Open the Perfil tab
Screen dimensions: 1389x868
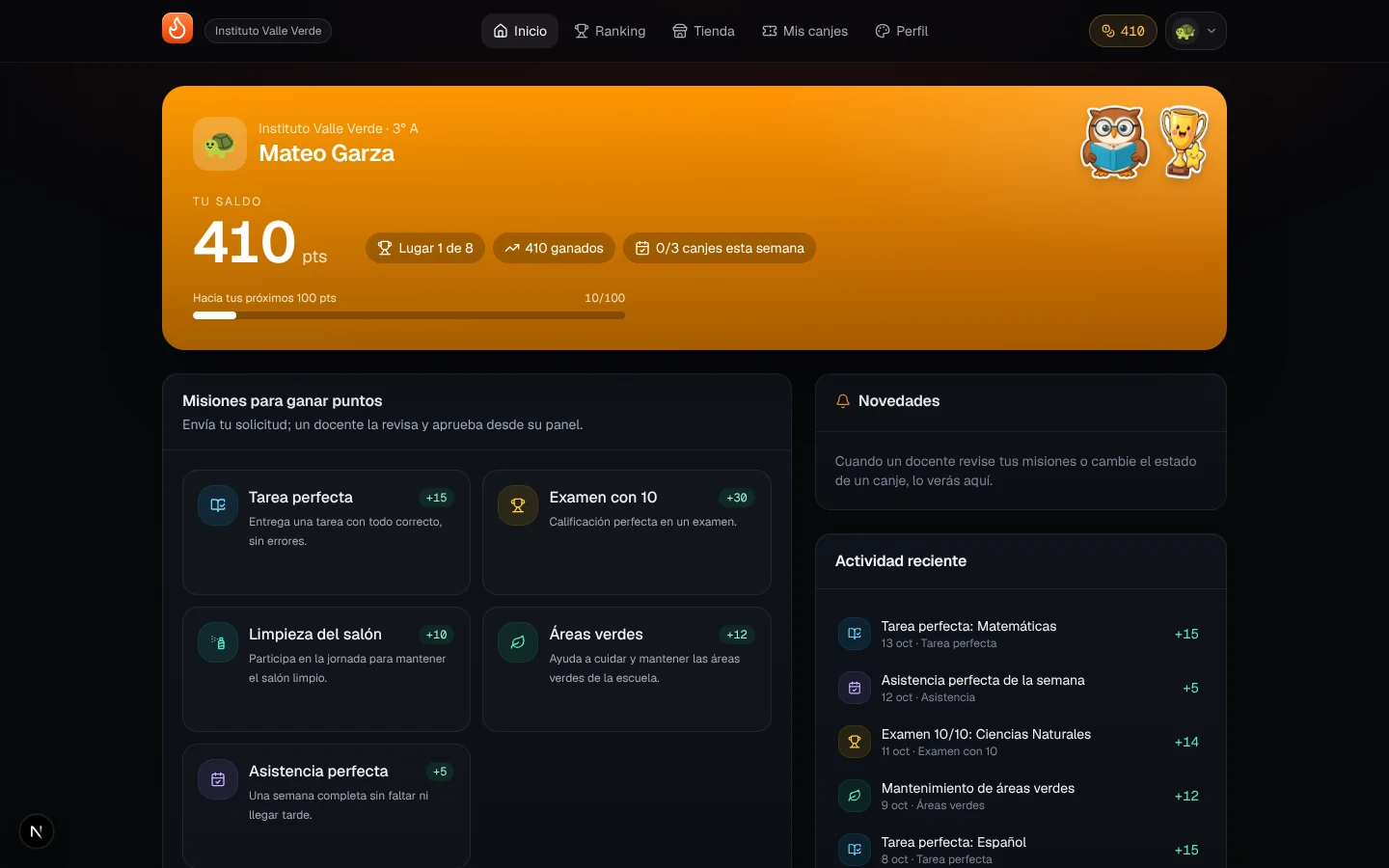coord(902,31)
